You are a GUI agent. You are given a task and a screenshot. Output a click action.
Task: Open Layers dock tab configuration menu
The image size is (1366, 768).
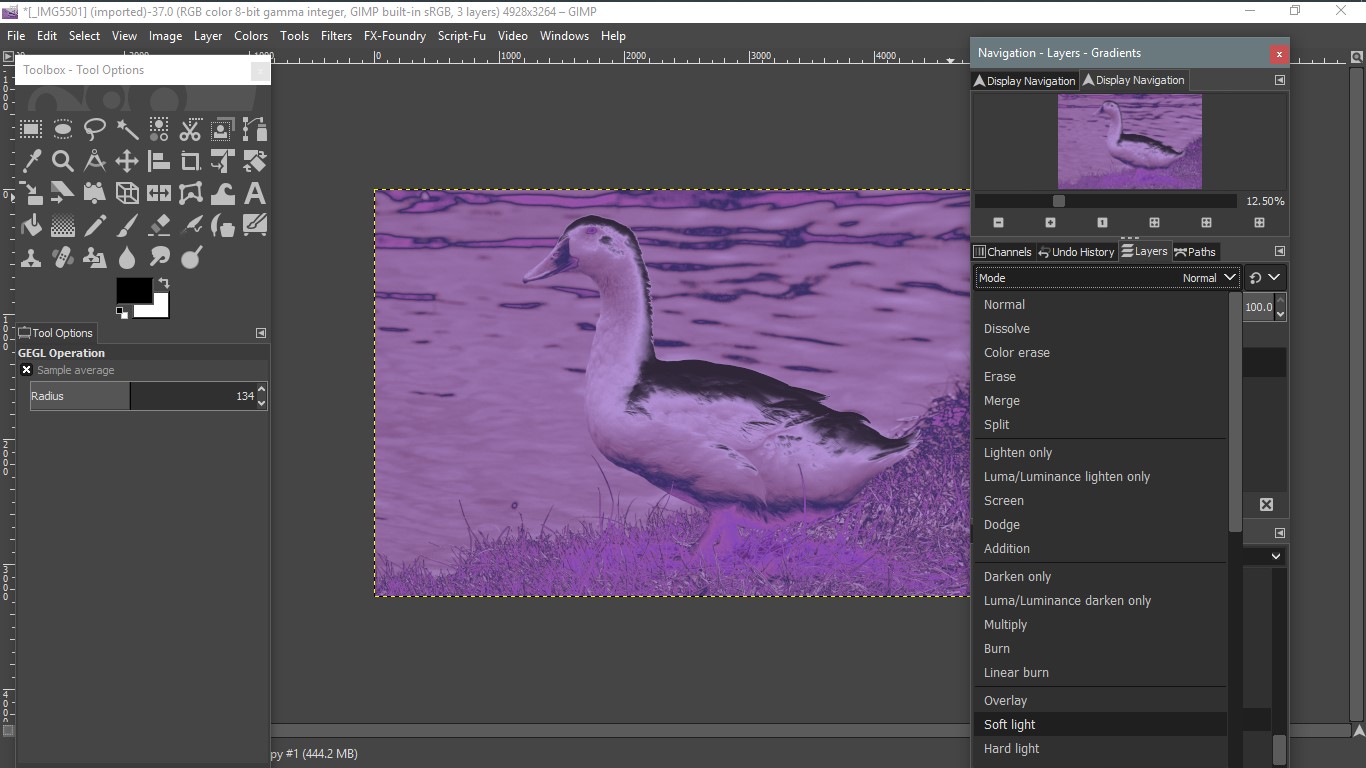[1279, 251]
